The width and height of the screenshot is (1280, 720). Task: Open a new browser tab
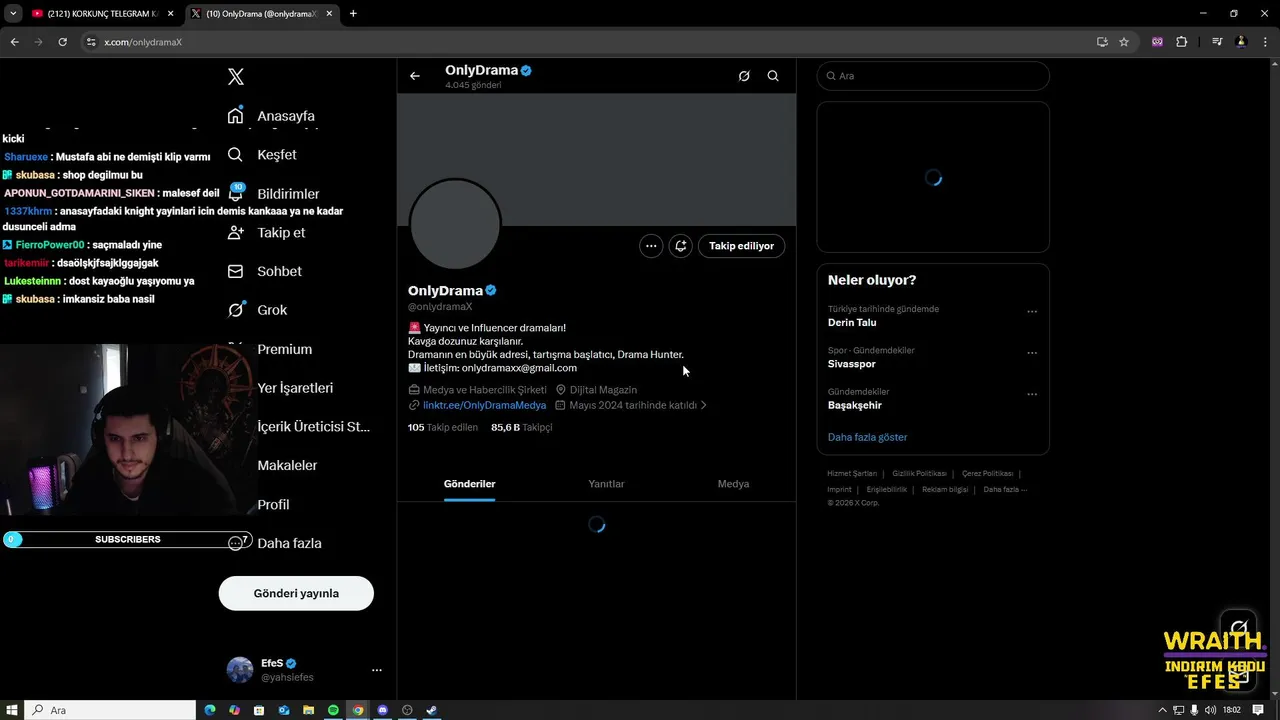pos(353,14)
